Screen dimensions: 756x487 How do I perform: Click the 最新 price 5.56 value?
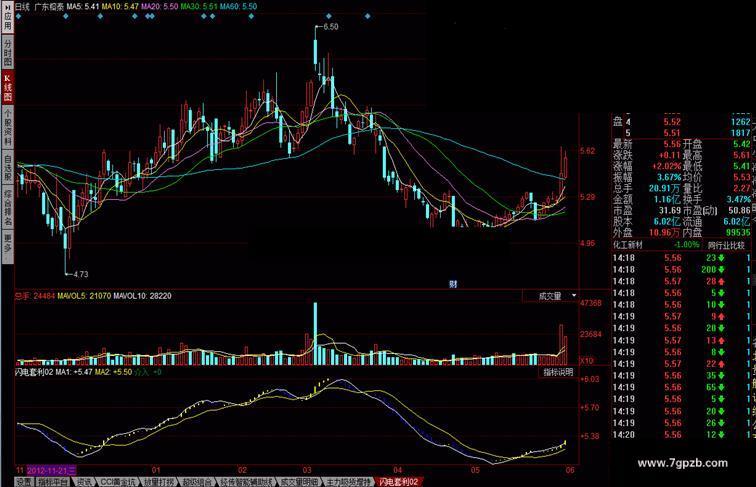tap(672, 144)
